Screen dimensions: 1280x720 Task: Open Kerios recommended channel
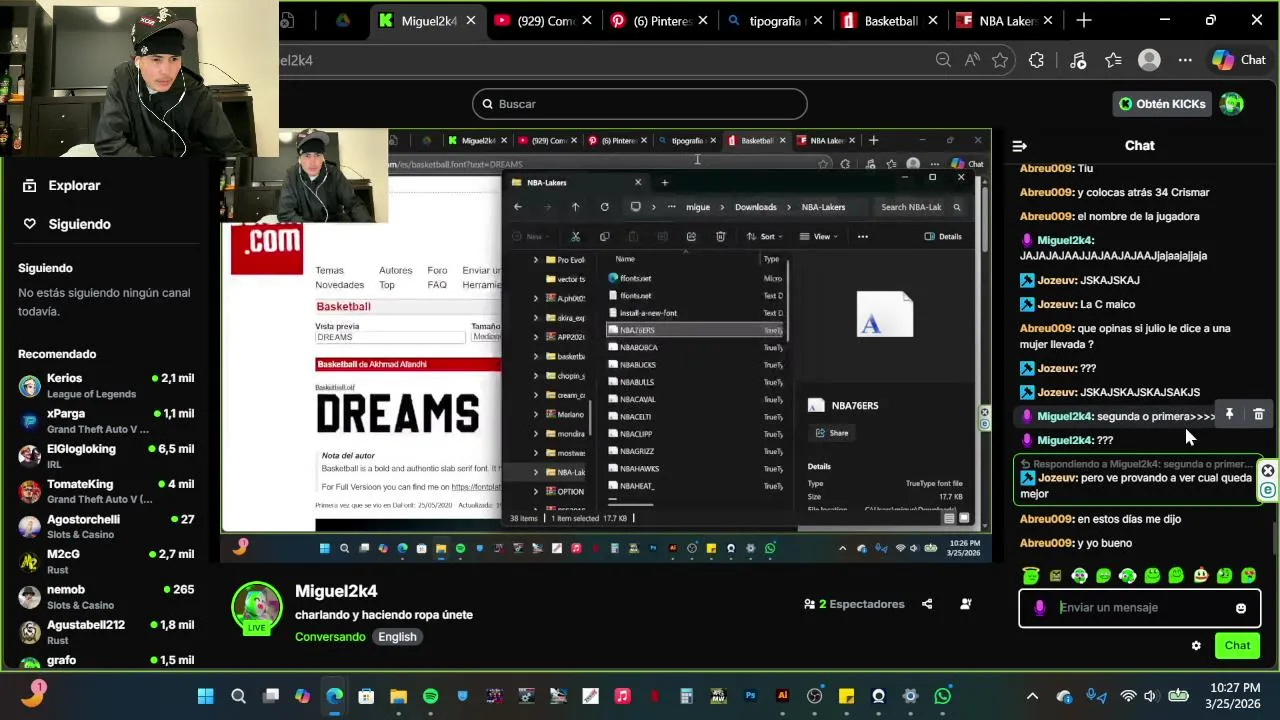(x=106, y=386)
